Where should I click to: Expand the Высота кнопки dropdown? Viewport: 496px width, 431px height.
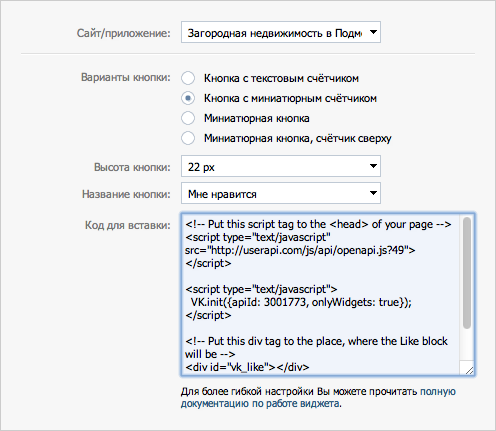pyautogui.click(x=281, y=166)
